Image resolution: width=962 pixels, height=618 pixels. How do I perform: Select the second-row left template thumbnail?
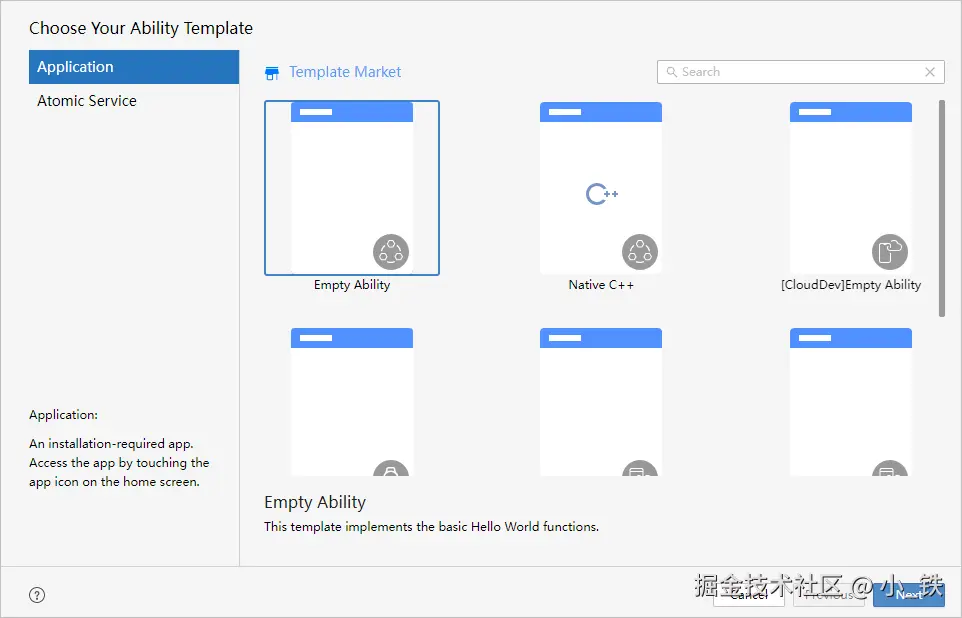pos(352,402)
